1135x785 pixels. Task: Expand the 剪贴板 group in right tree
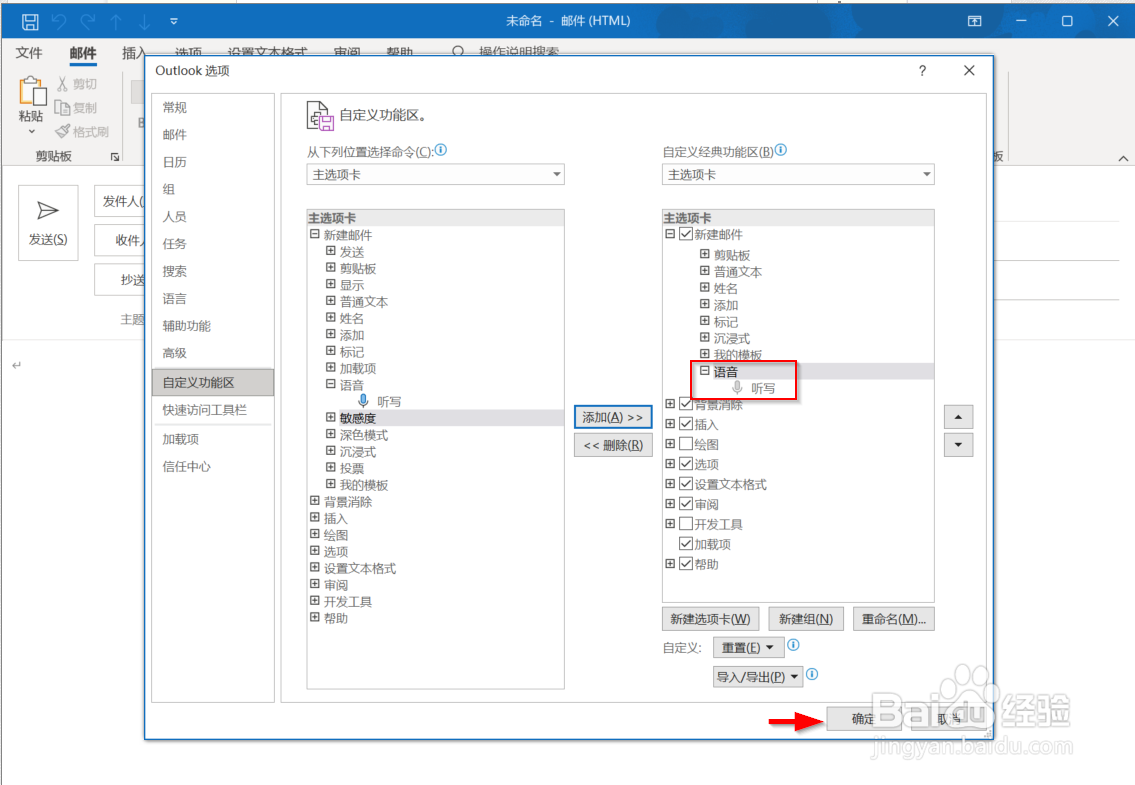tap(704, 254)
